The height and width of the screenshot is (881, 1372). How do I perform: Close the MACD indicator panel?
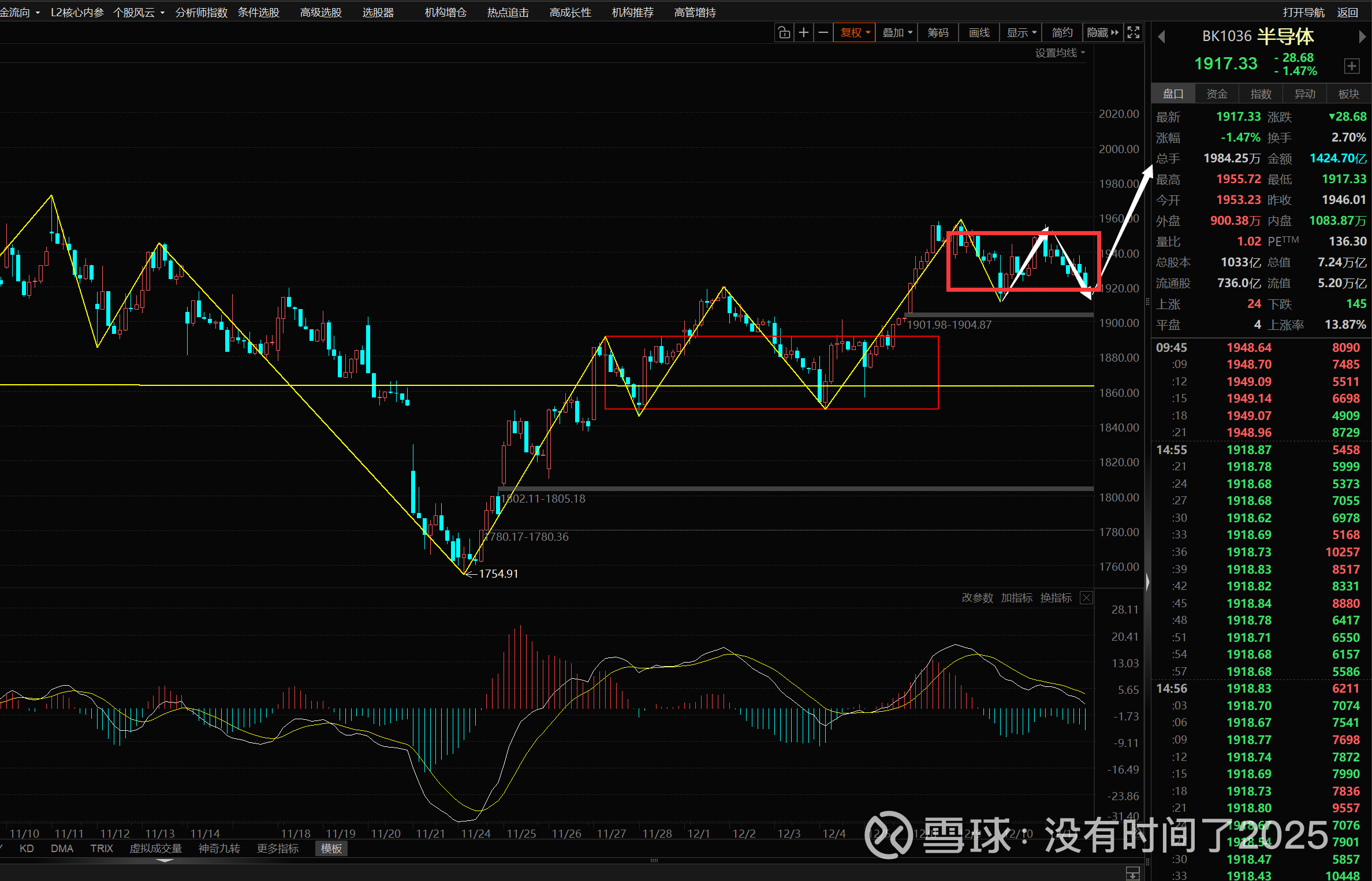pos(1086,598)
